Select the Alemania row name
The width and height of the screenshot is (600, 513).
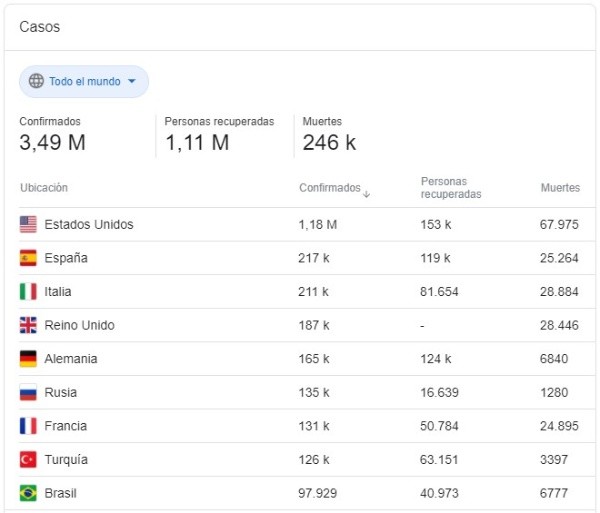(x=71, y=359)
